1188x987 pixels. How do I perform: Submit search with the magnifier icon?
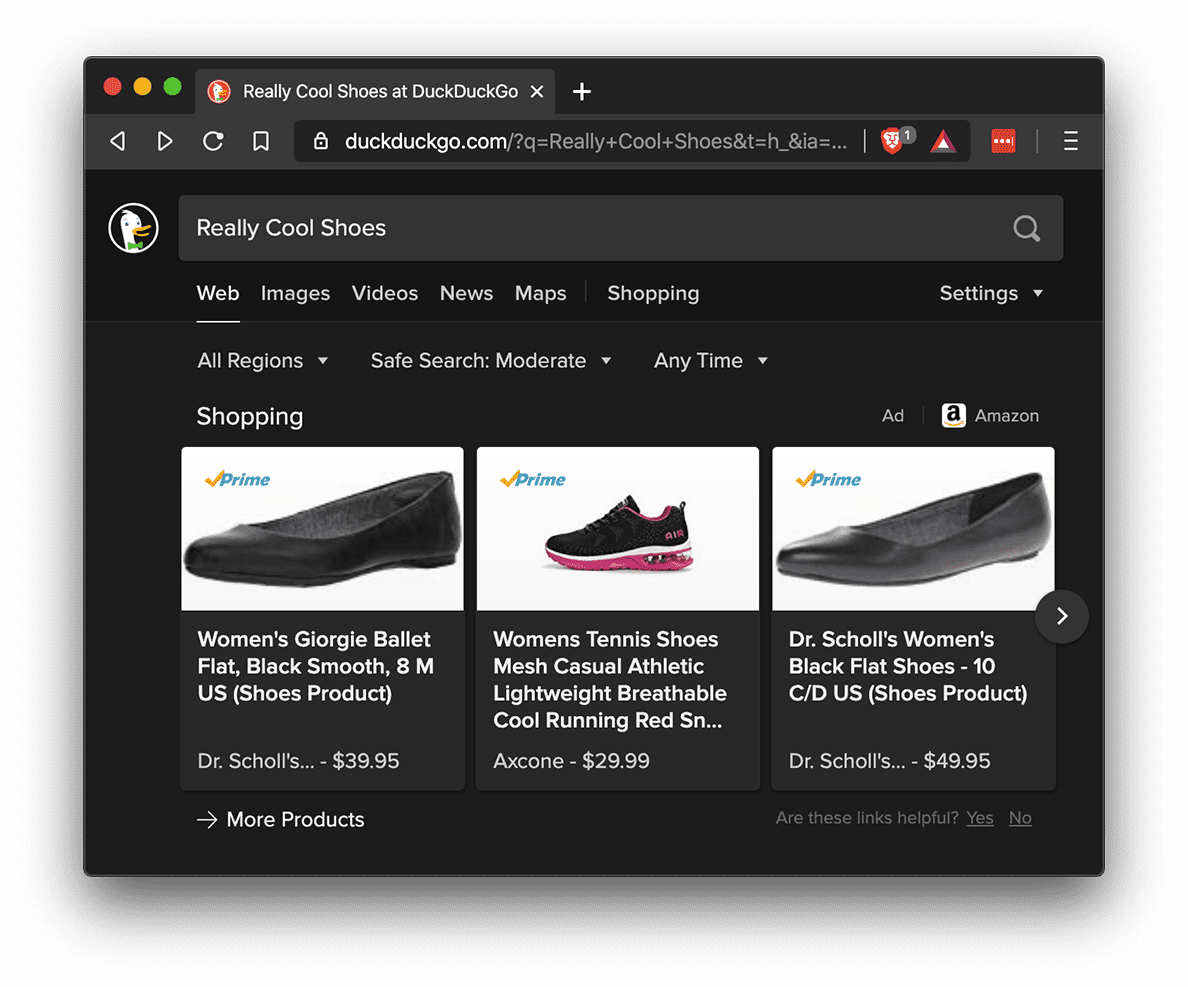pos(1027,228)
